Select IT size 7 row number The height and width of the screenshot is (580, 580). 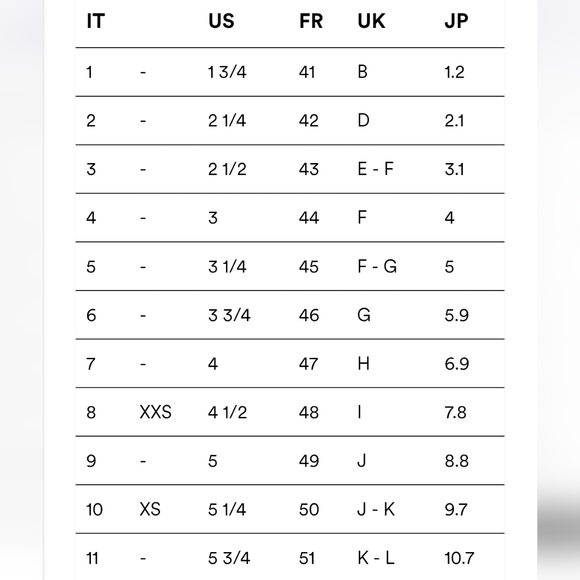91,364
